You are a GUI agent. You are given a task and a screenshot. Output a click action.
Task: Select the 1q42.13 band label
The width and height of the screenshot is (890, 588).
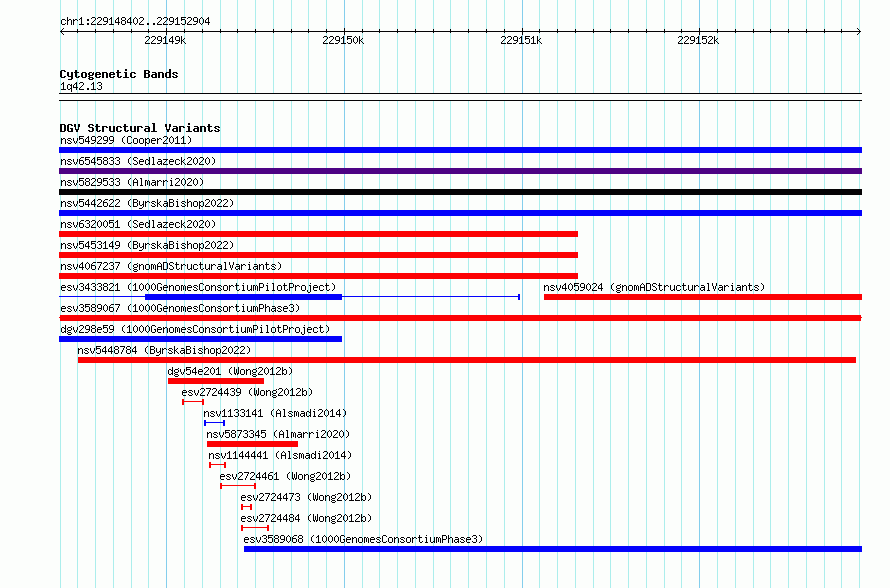[81, 86]
